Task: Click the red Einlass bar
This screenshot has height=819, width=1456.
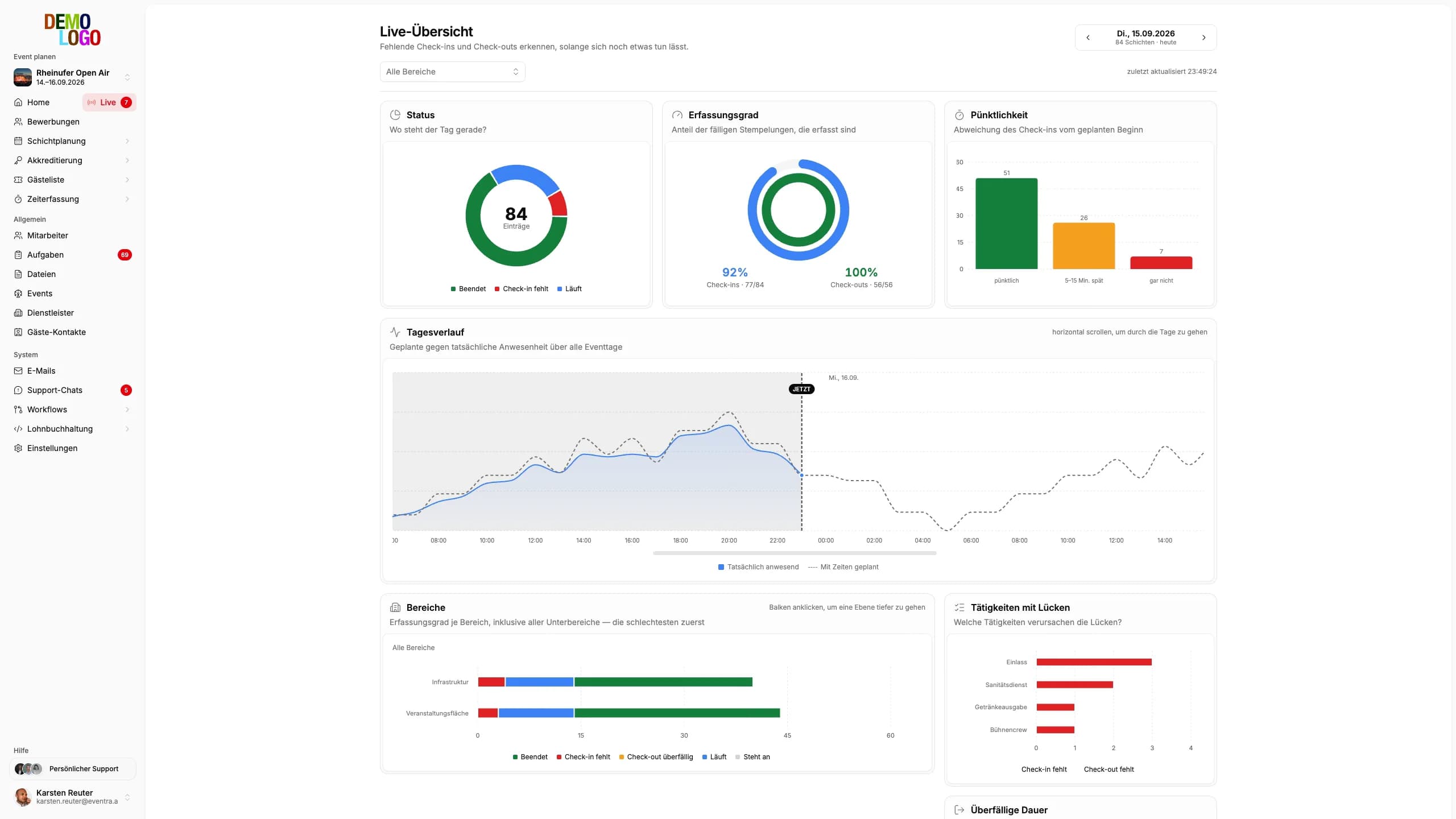Action: pos(1094,662)
